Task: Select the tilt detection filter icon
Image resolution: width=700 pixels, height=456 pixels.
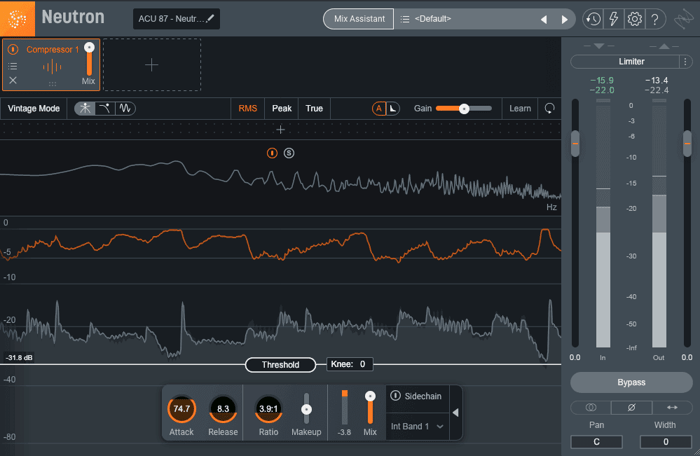Action: [105, 108]
